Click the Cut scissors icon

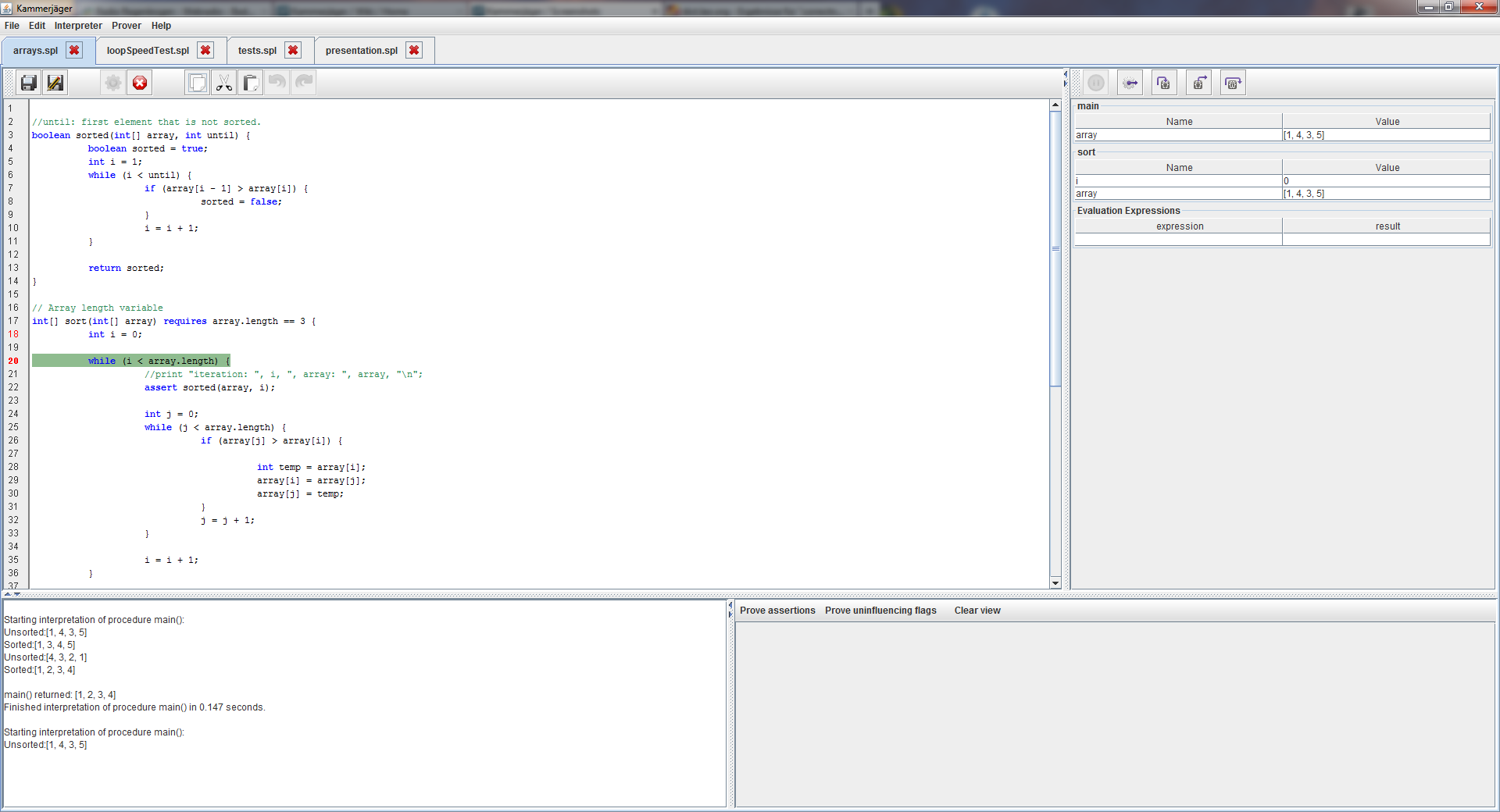[x=224, y=83]
